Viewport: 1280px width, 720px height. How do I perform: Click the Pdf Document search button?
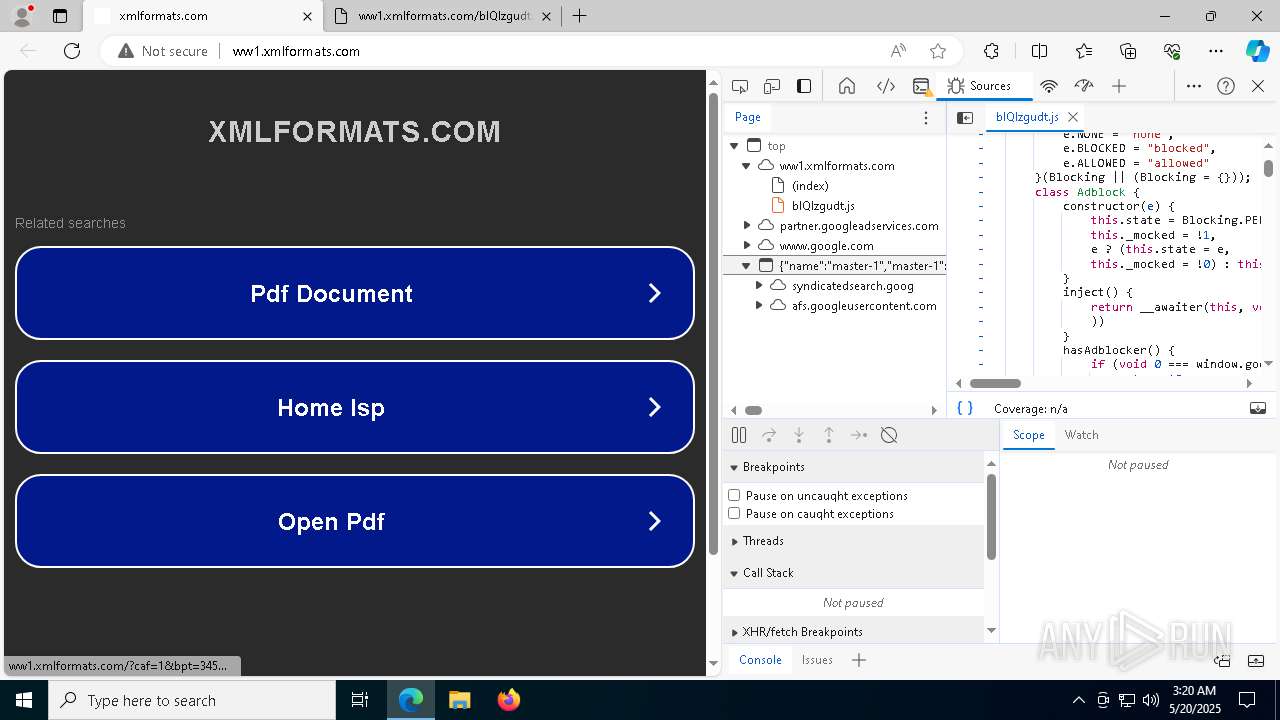355,293
